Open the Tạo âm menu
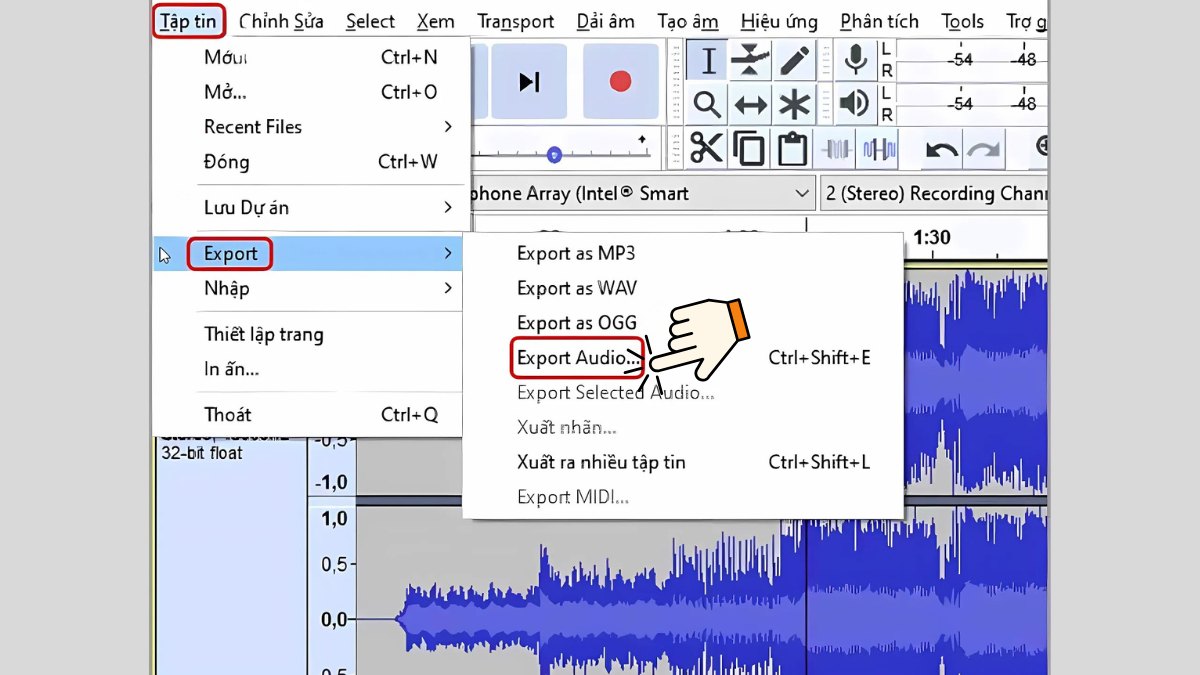Screen dimensions: 1200x675 click(x=688, y=21)
